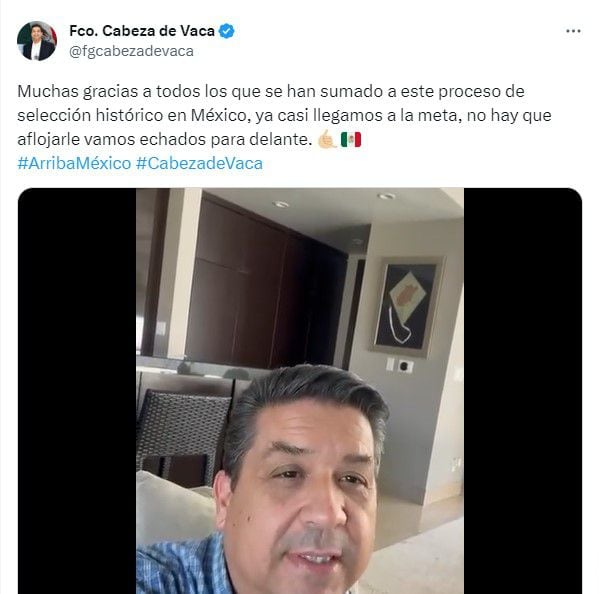Open Fco. Cabeza de Vaca's profile avatar
The width and height of the screenshot is (599, 594).
(x=37, y=41)
